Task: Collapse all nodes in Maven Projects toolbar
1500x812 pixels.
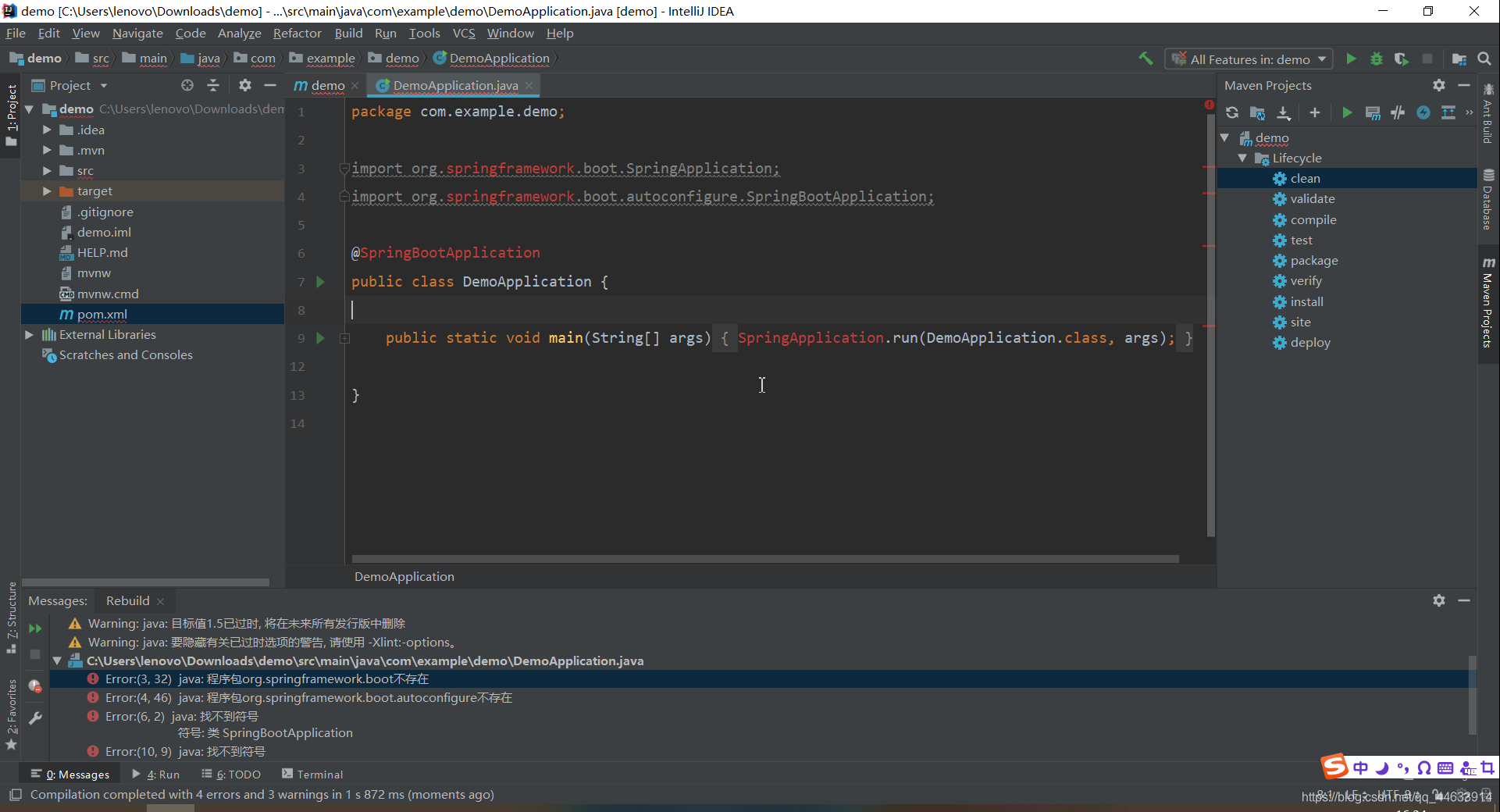Action: coord(1448,112)
